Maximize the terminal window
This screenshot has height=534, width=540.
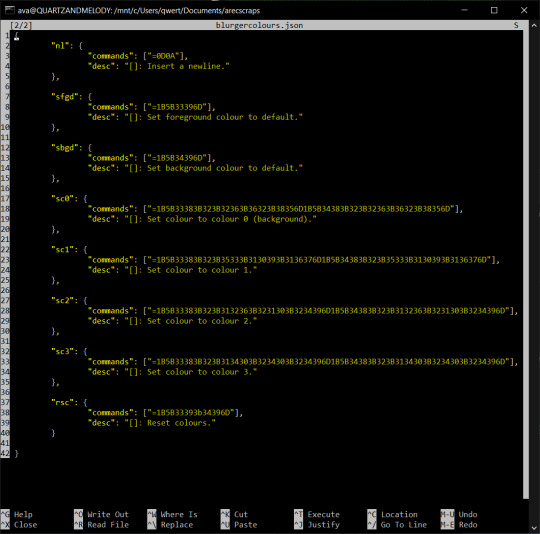[x=494, y=10]
